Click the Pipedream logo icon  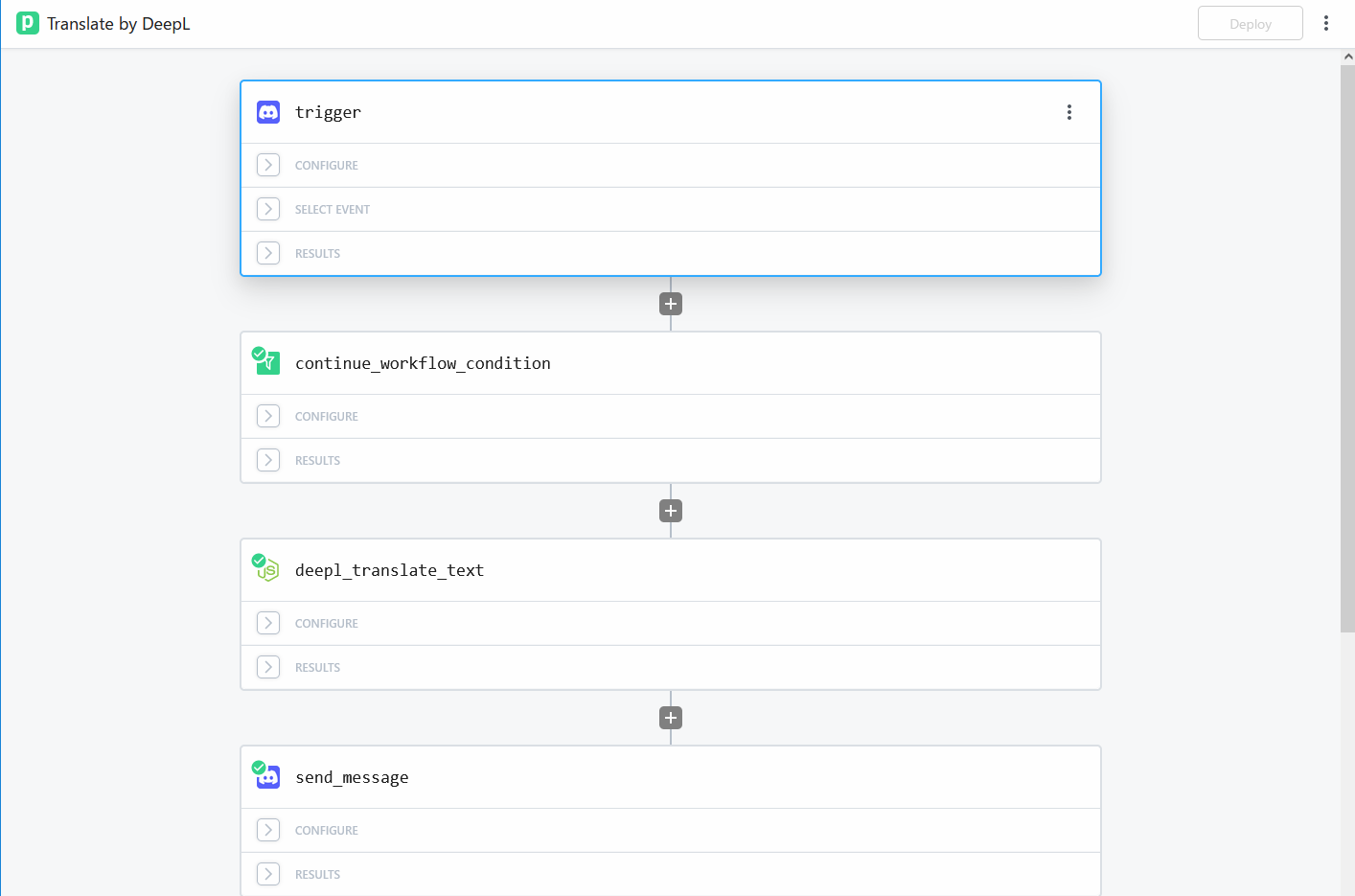pos(28,23)
